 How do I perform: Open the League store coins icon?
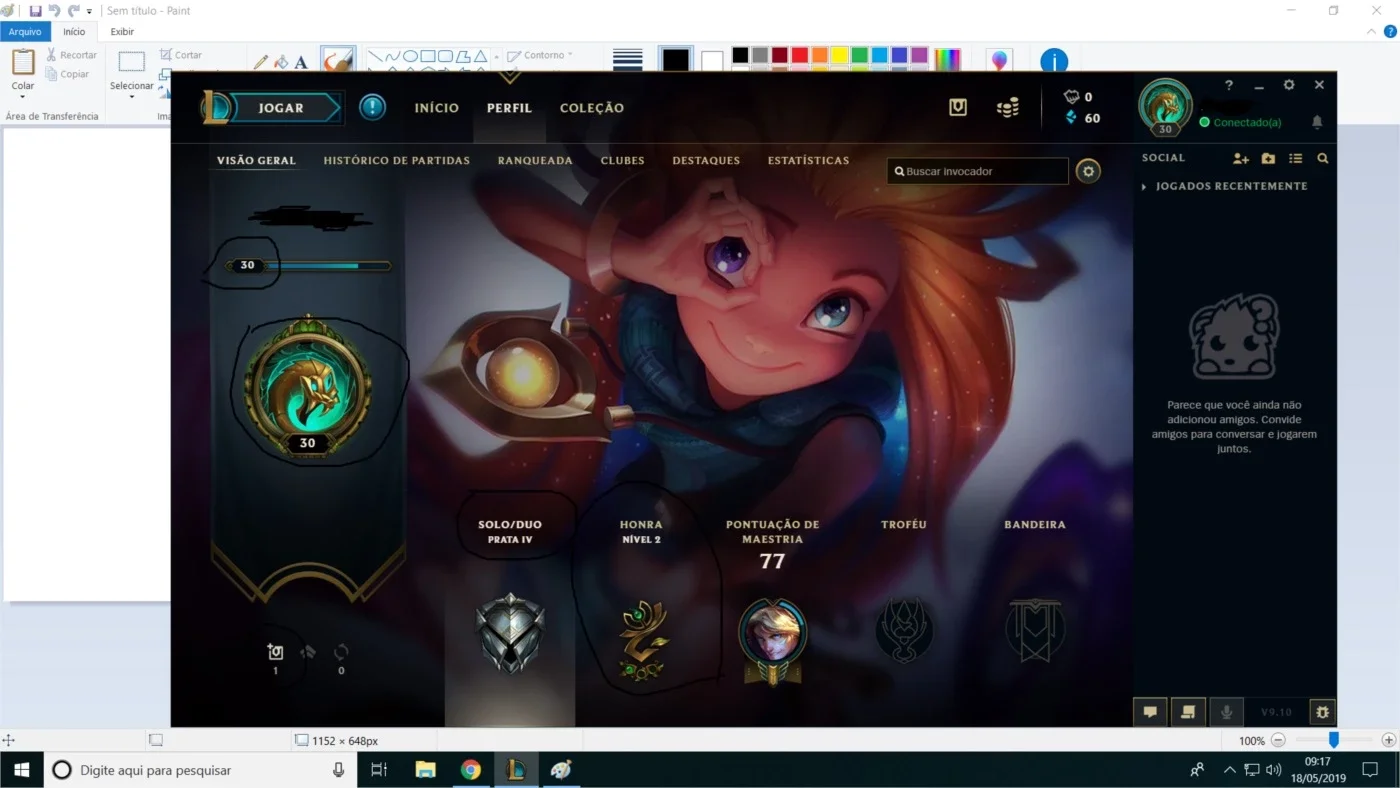1007,107
